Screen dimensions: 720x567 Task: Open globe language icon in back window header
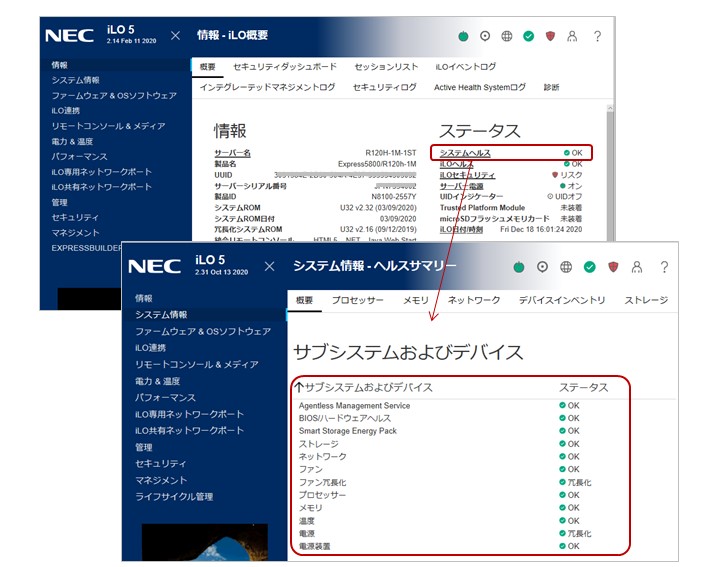506,36
